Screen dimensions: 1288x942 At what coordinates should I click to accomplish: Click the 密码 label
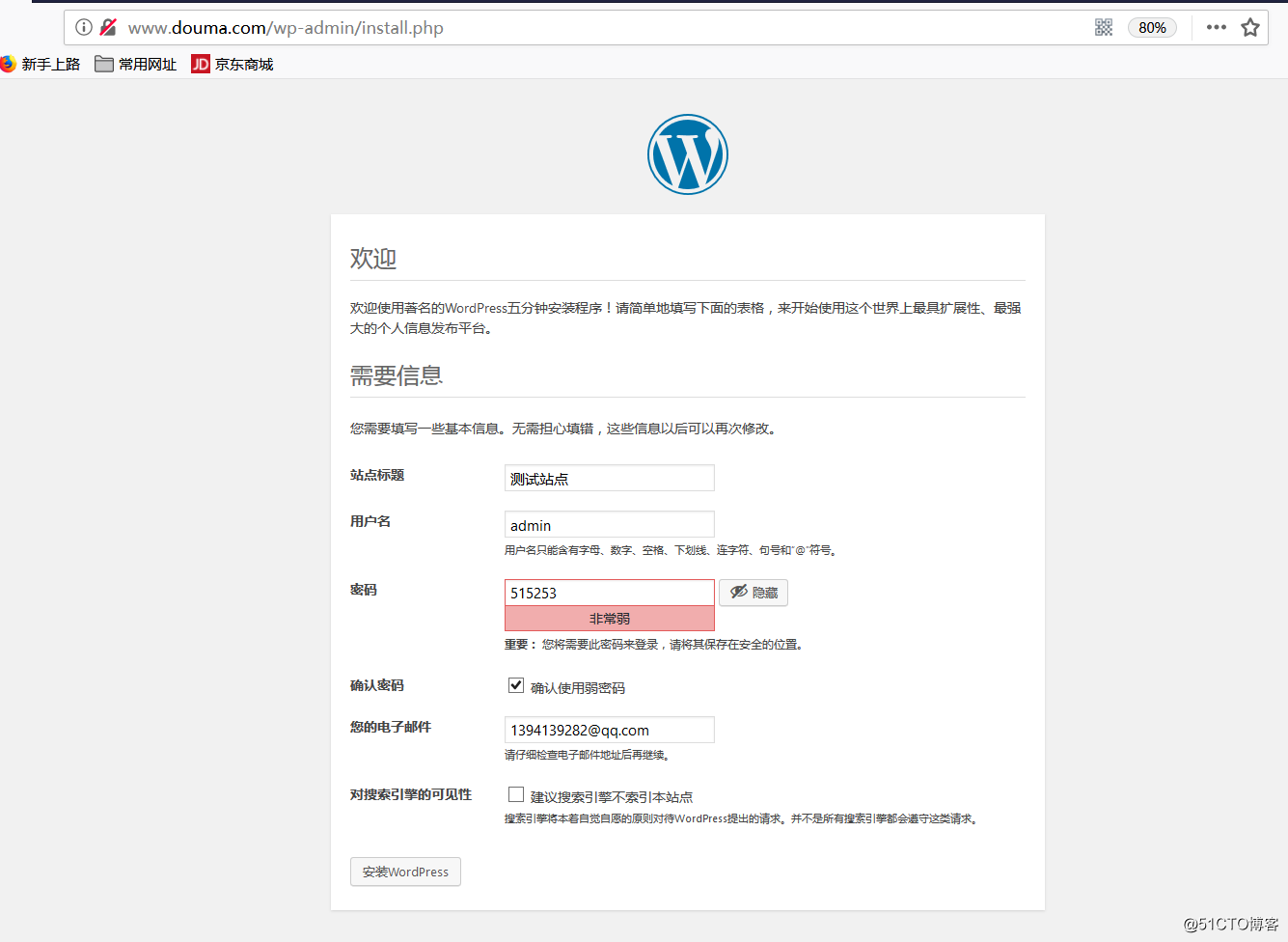point(364,590)
